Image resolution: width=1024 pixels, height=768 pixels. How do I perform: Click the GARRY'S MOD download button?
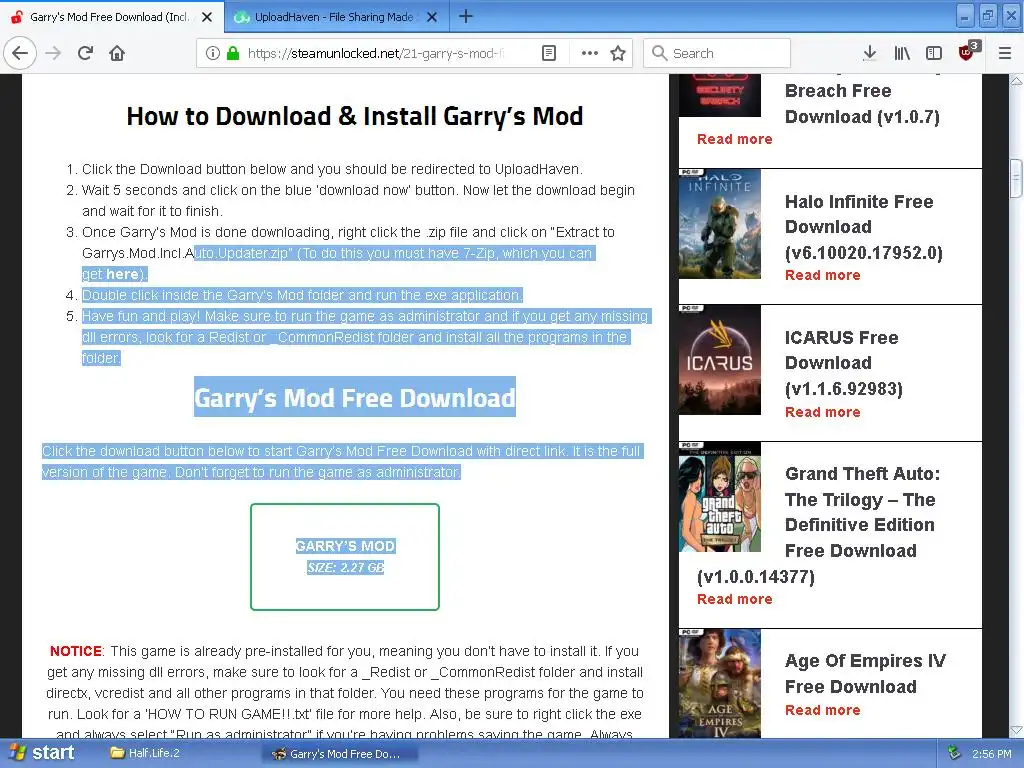tap(345, 556)
